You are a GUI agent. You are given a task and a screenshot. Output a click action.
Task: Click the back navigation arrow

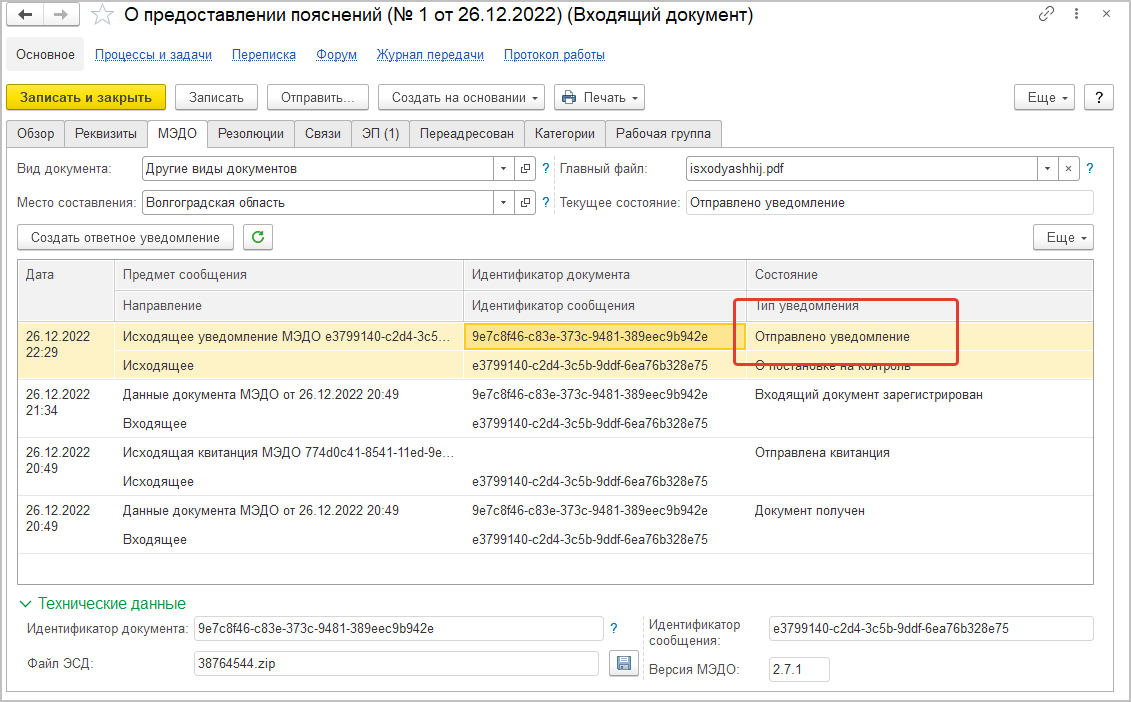pos(26,15)
